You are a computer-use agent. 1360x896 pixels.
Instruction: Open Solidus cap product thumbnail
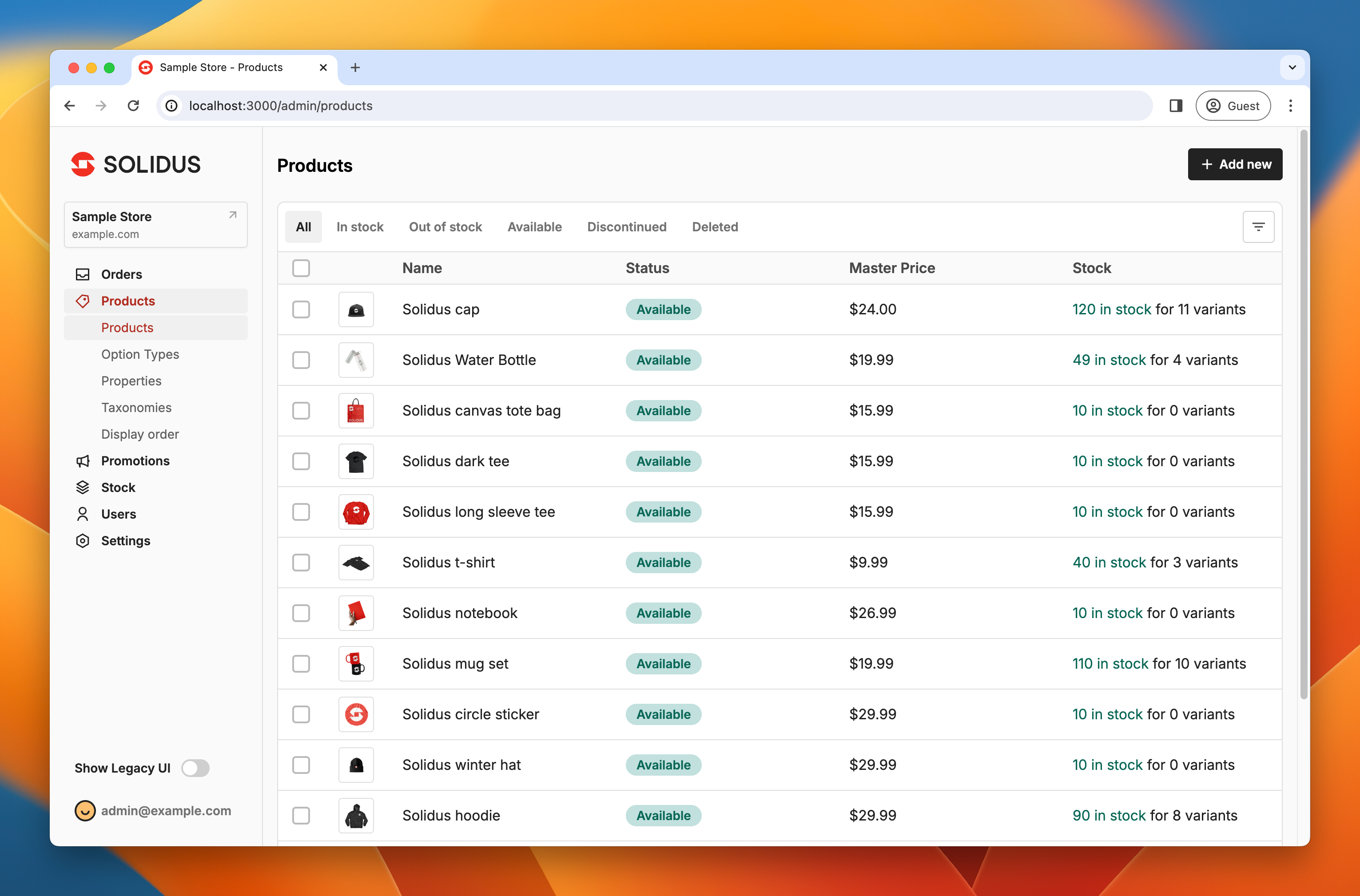click(356, 309)
